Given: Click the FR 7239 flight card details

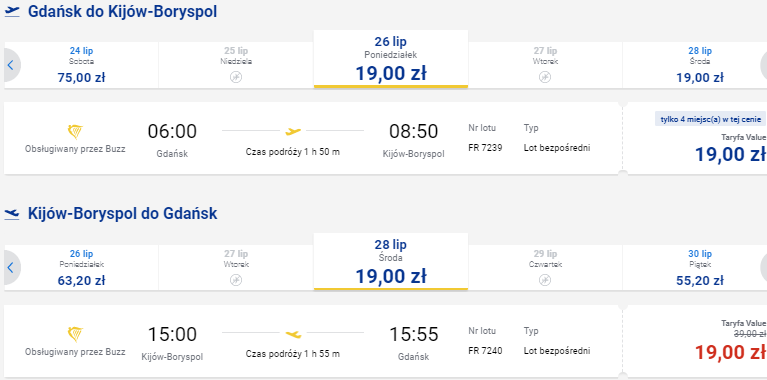Looking at the screenshot, I should coord(313,138).
